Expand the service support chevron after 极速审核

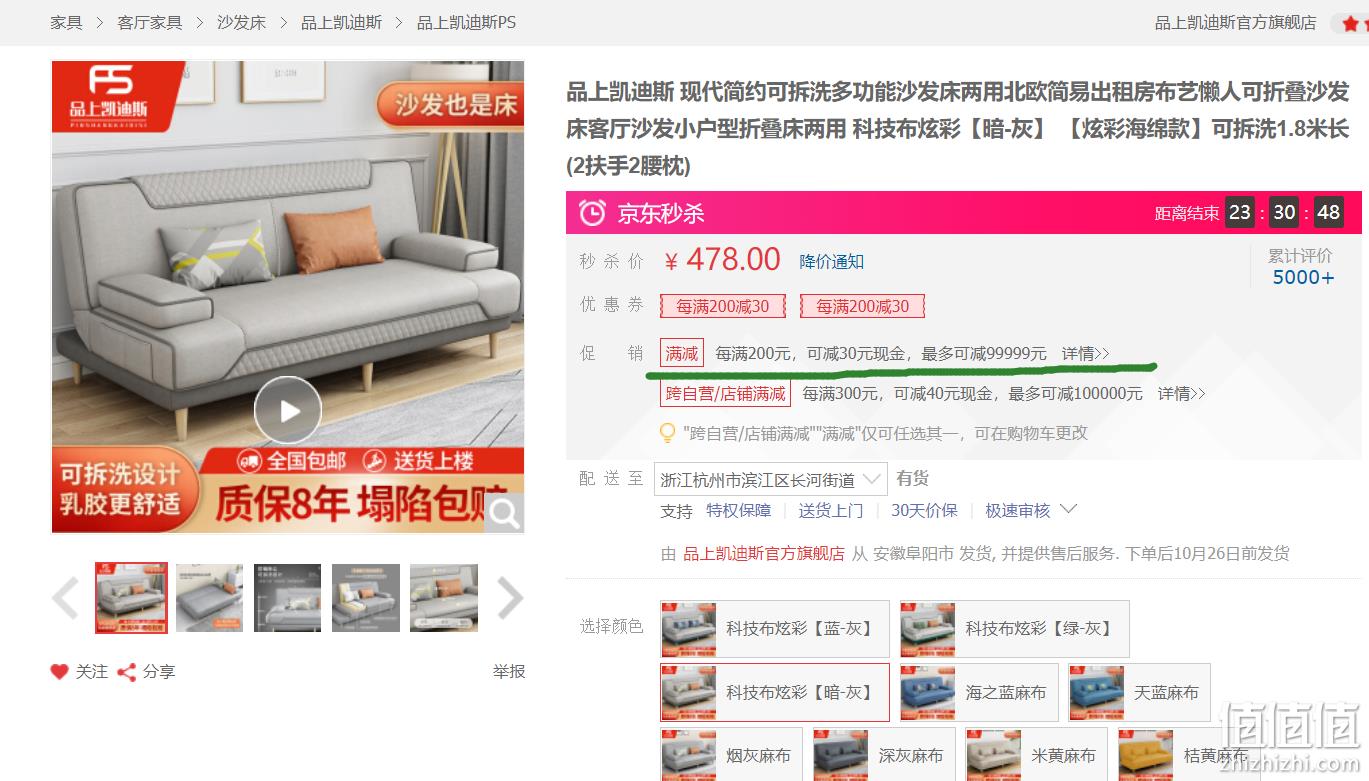[x=1068, y=509]
